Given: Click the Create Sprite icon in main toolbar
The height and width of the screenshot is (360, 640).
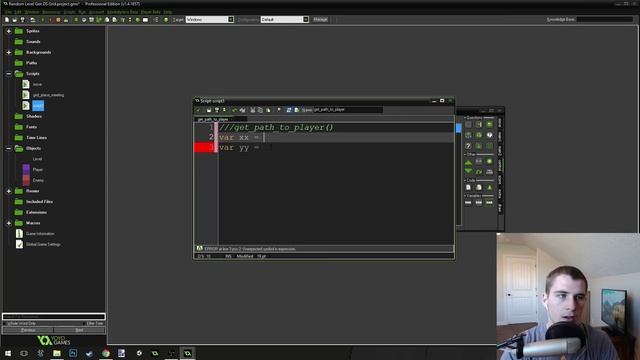Looking at the screenshot, I should click(x=76, y=20).
